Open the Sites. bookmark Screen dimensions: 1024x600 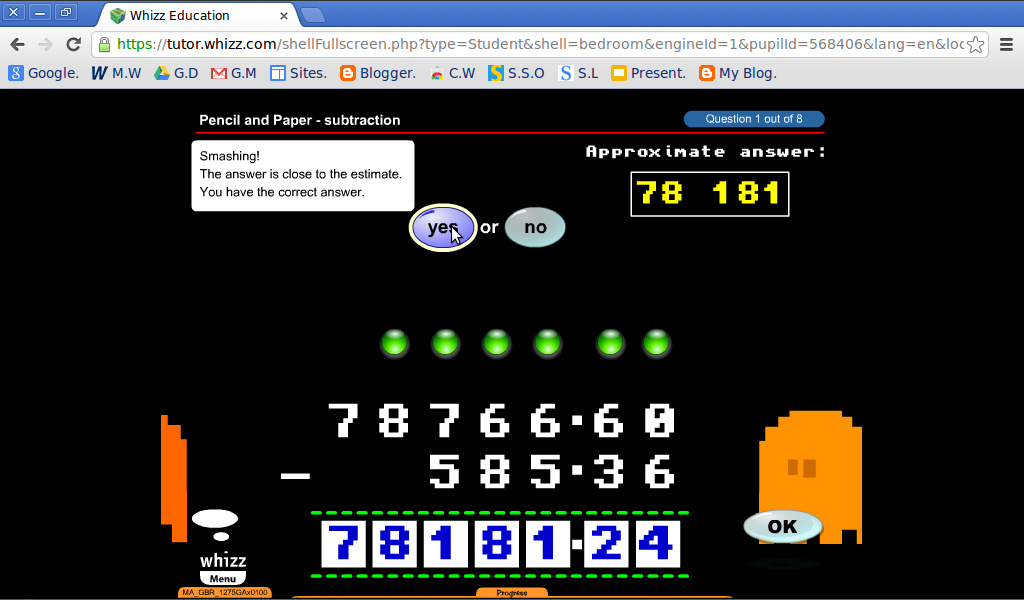pos(298,73)
